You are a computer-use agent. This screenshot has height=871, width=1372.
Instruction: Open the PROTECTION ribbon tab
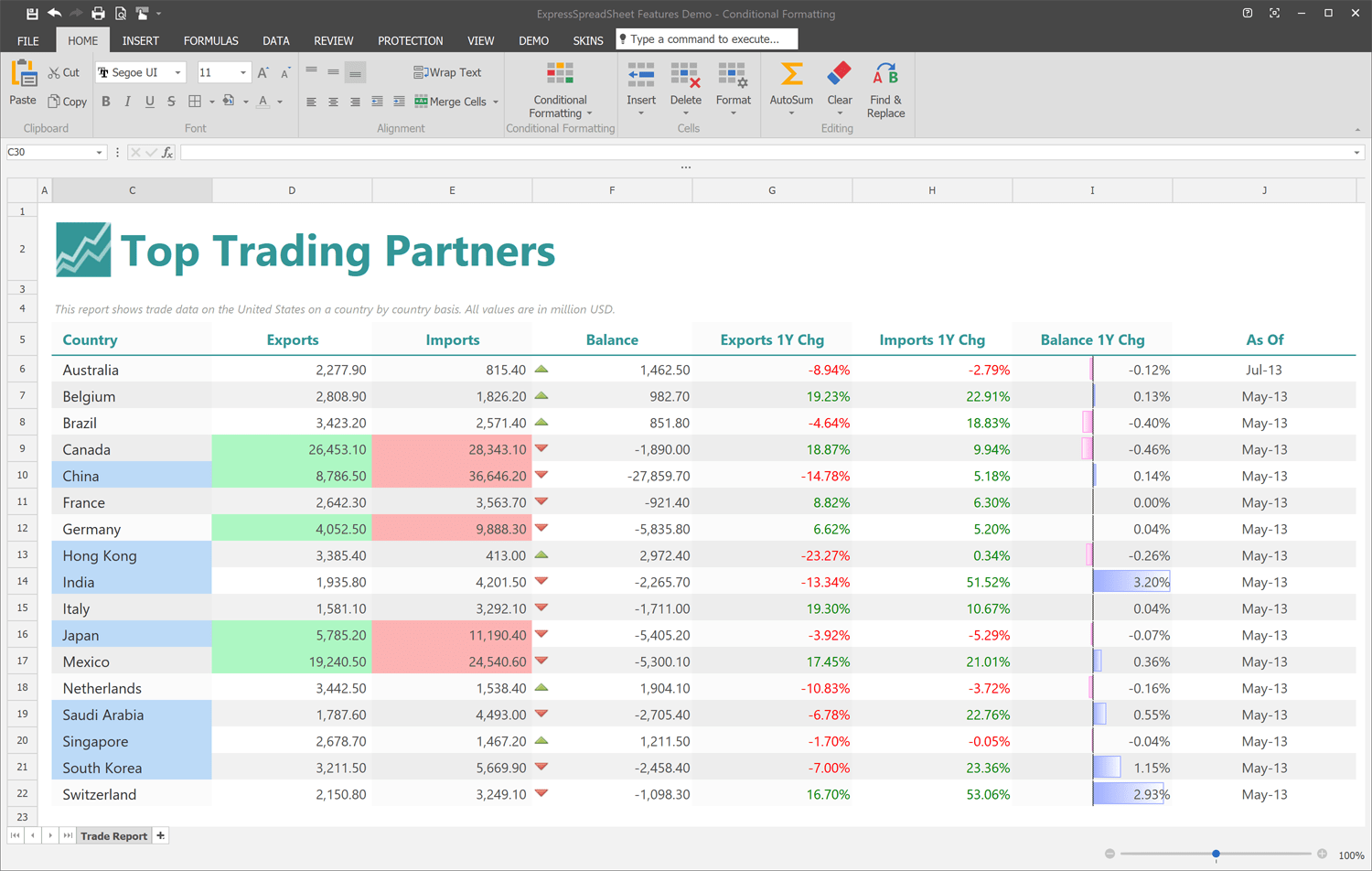[x=410, y=41]
